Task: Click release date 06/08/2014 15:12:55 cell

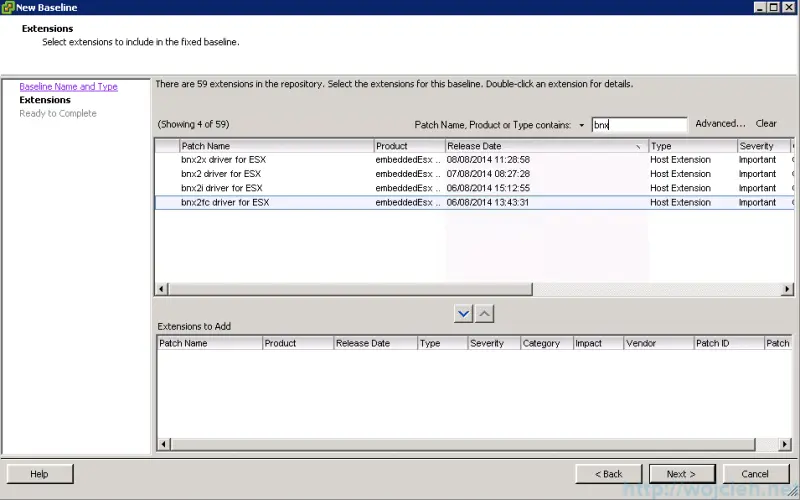Action: coord(488,188)
